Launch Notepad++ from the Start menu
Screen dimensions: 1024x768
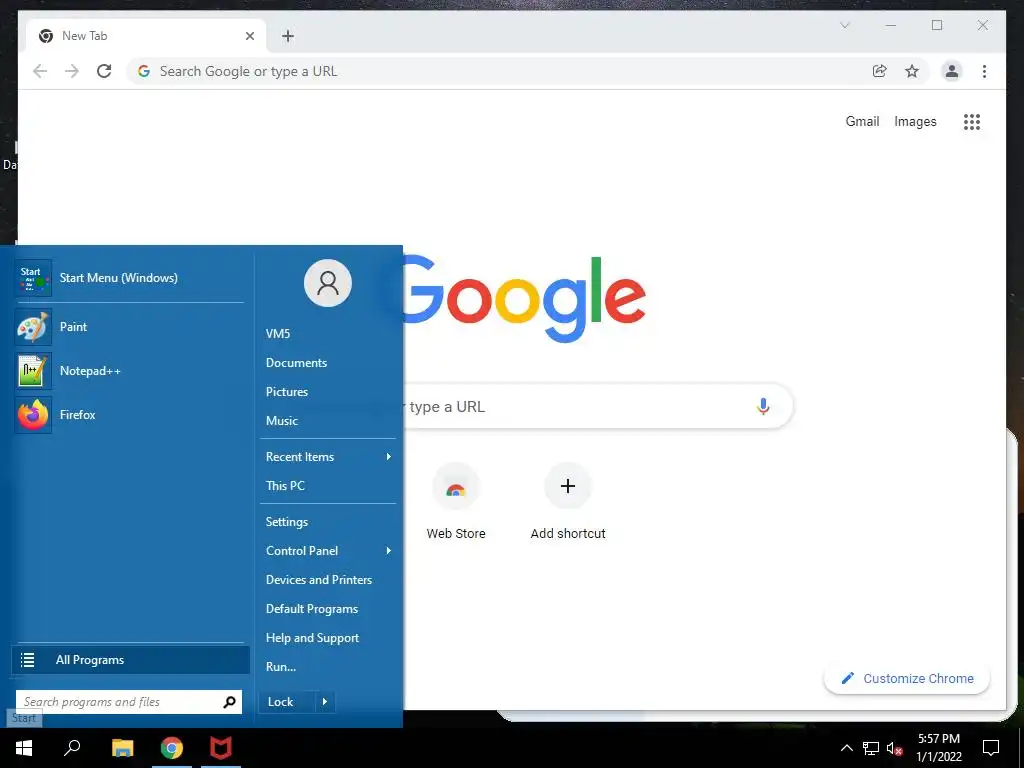point(129,371)
